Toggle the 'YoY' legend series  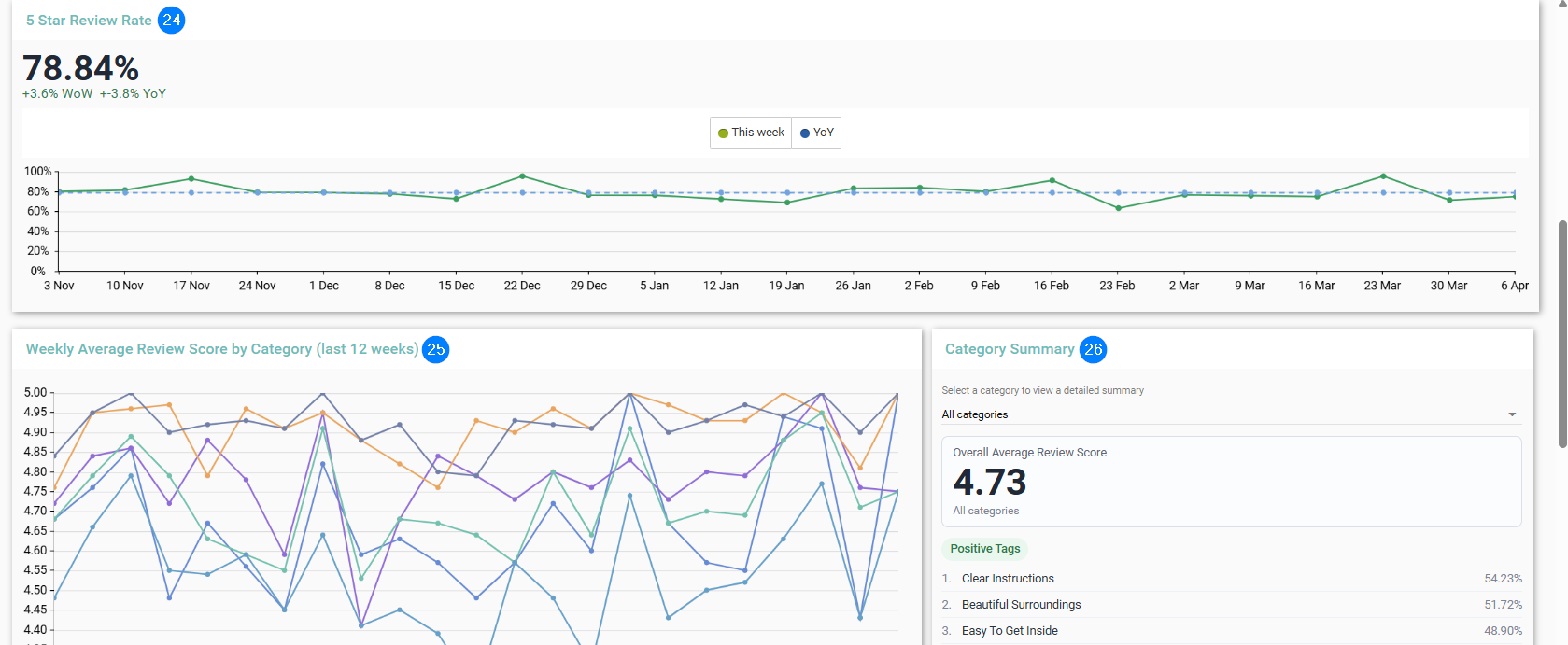[816, 133]
